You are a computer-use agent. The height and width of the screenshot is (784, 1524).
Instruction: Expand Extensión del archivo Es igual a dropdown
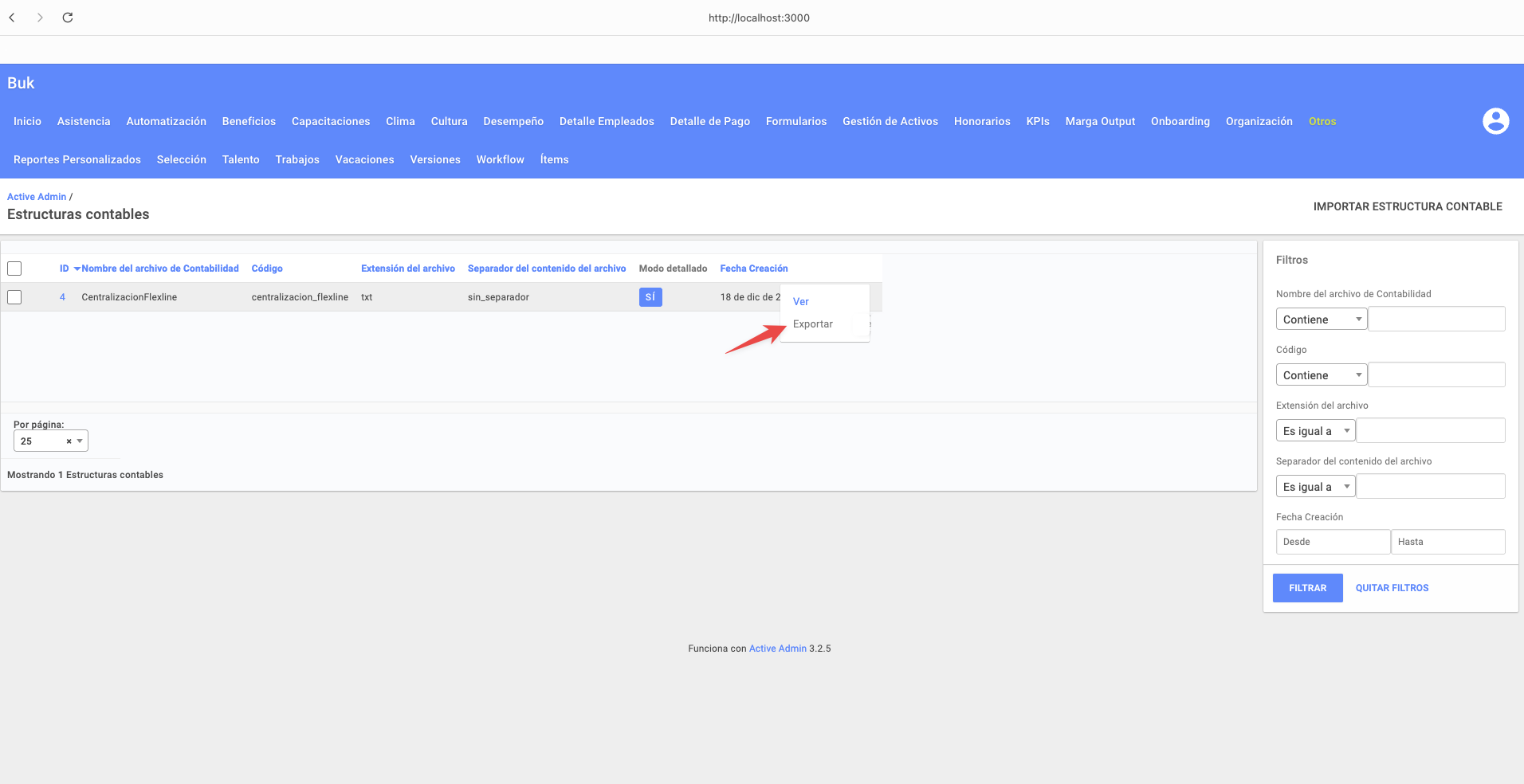click(x=1315, y=431)
